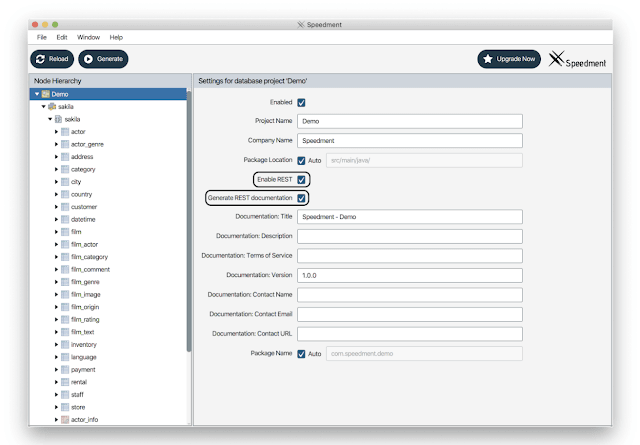Click Documentation: Terms of Service field
640x445 pixels.
pos(410,256)
